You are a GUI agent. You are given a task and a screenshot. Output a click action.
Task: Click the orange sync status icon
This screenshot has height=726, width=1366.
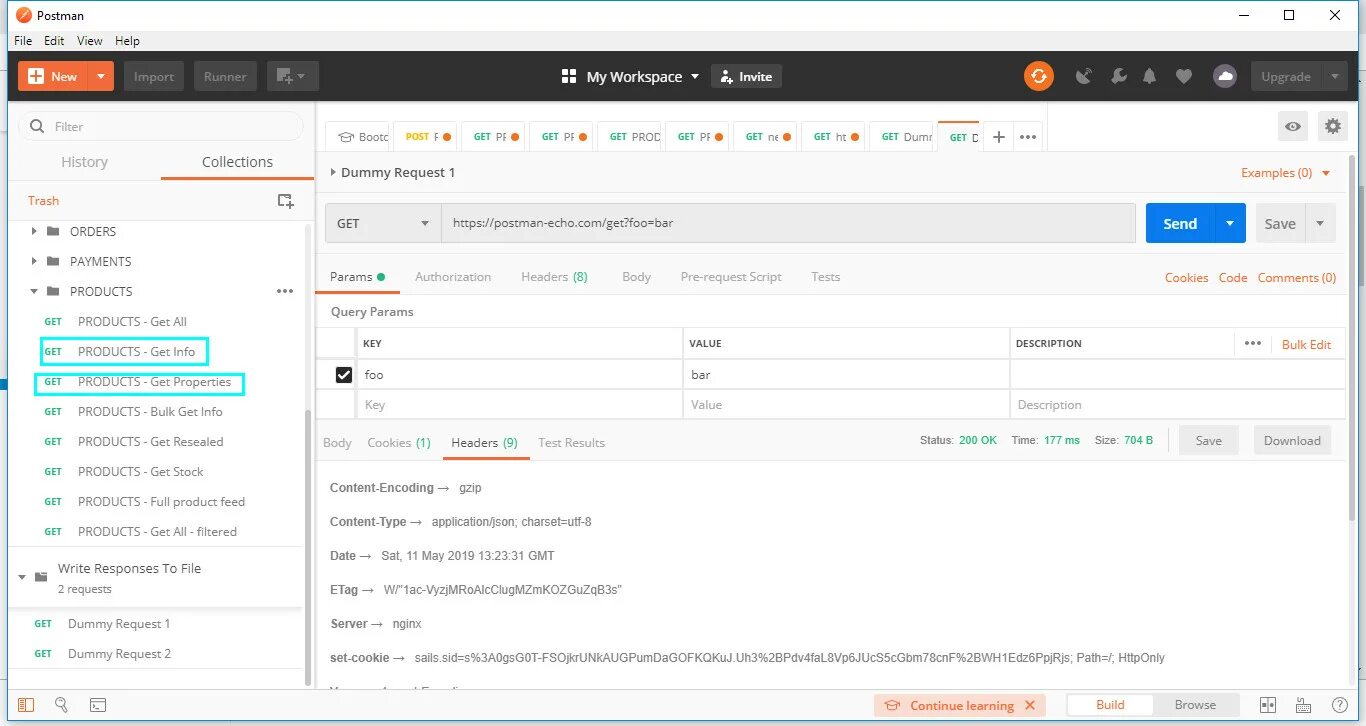coord(1038,76)
